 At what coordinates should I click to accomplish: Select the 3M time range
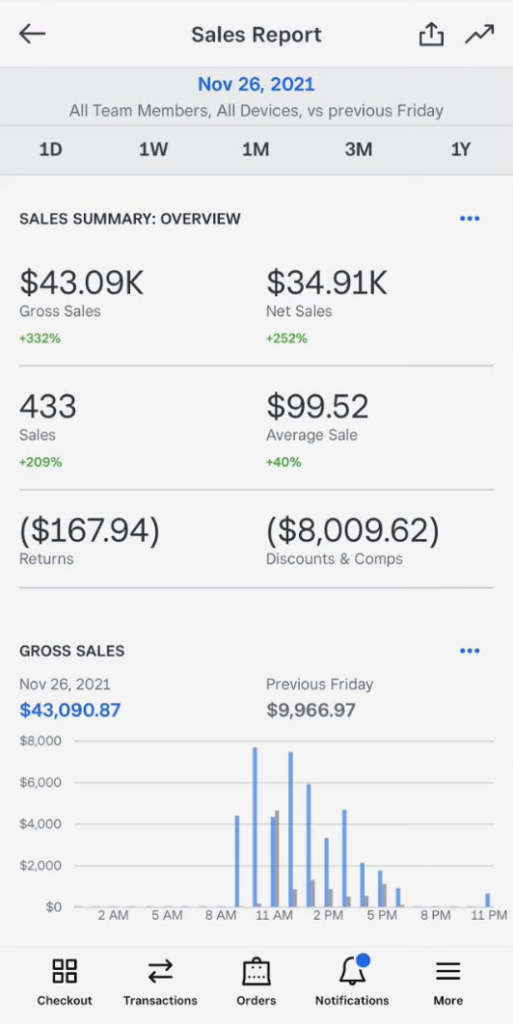pos(358,150)
